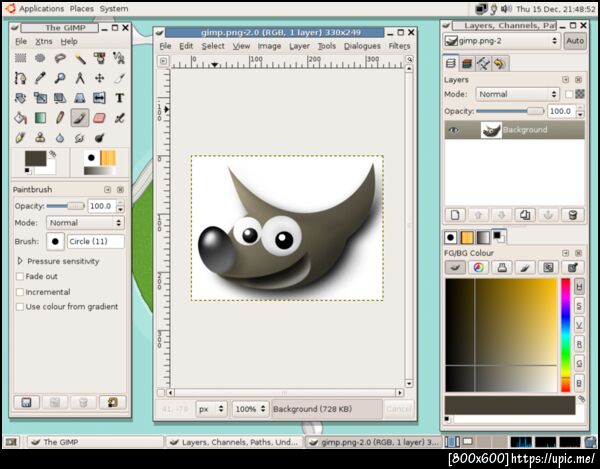Open the Xtns menu in toolbox

44,42
